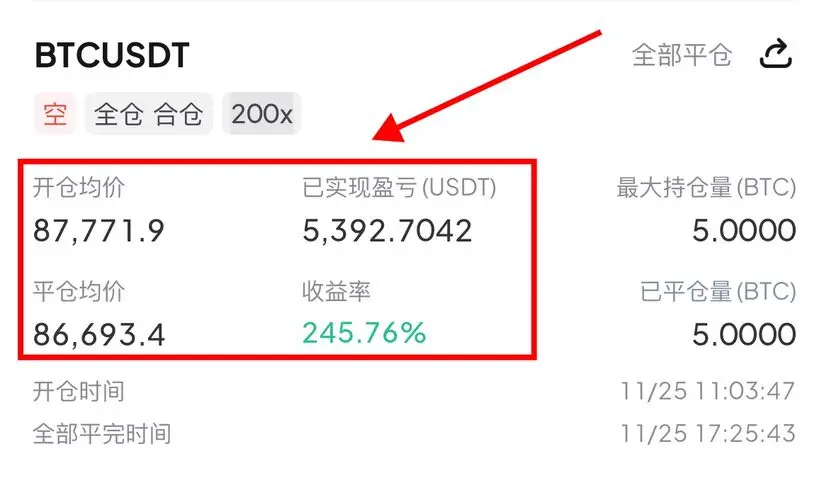The width and height of the screenshot is (829, 478).
Task: Click realized profit value 5,392.7042
Action: pyautogui.click(x=387, y=231)
